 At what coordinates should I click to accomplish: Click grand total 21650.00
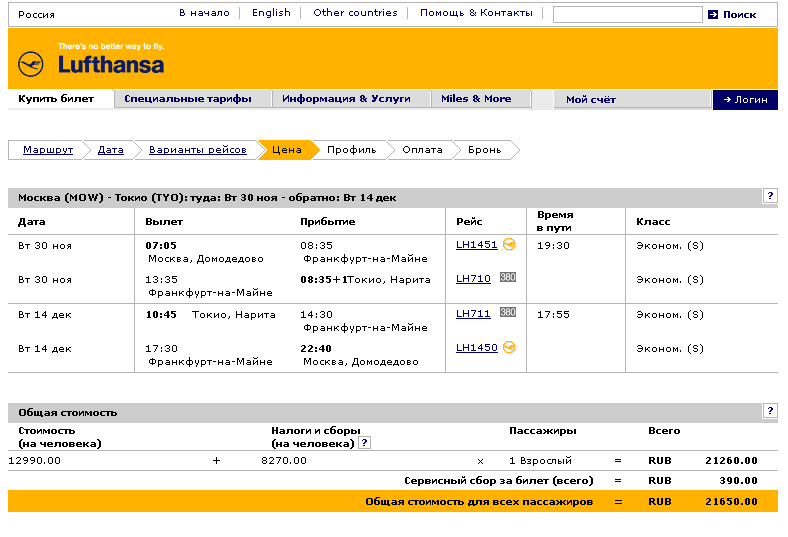pos(731,502)
